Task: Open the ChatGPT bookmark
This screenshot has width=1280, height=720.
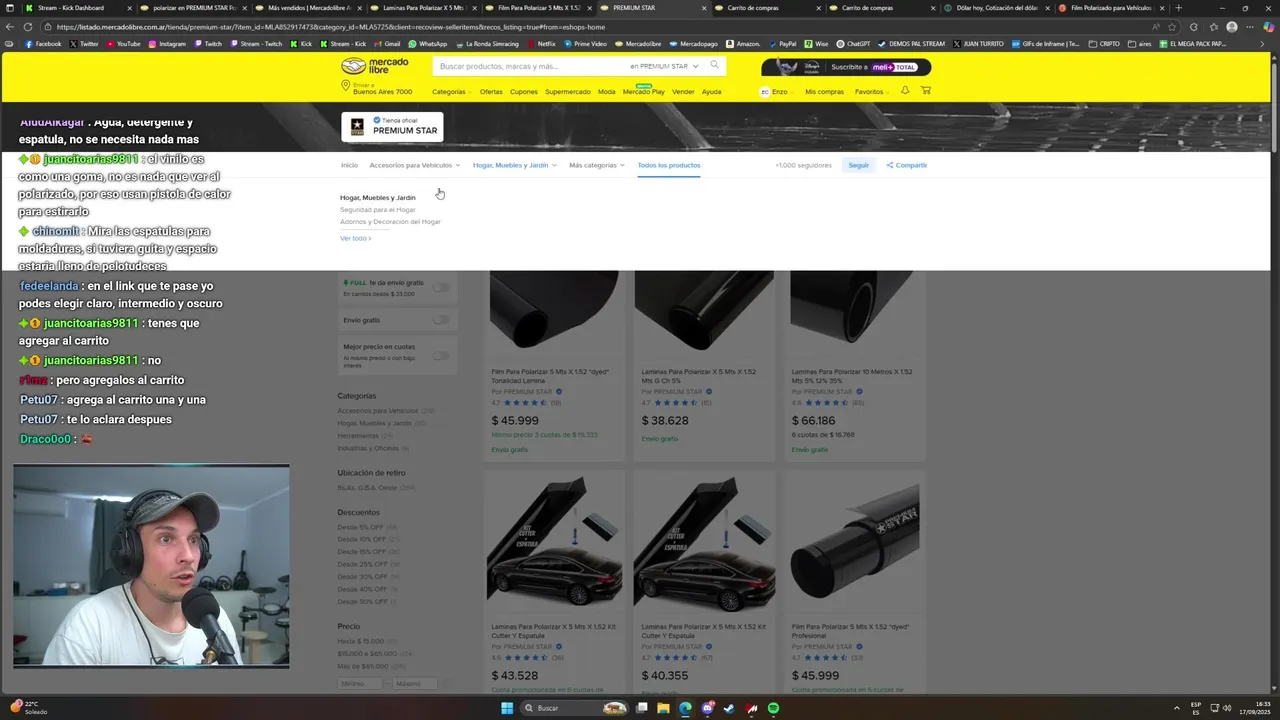Action: coord(854,44)
